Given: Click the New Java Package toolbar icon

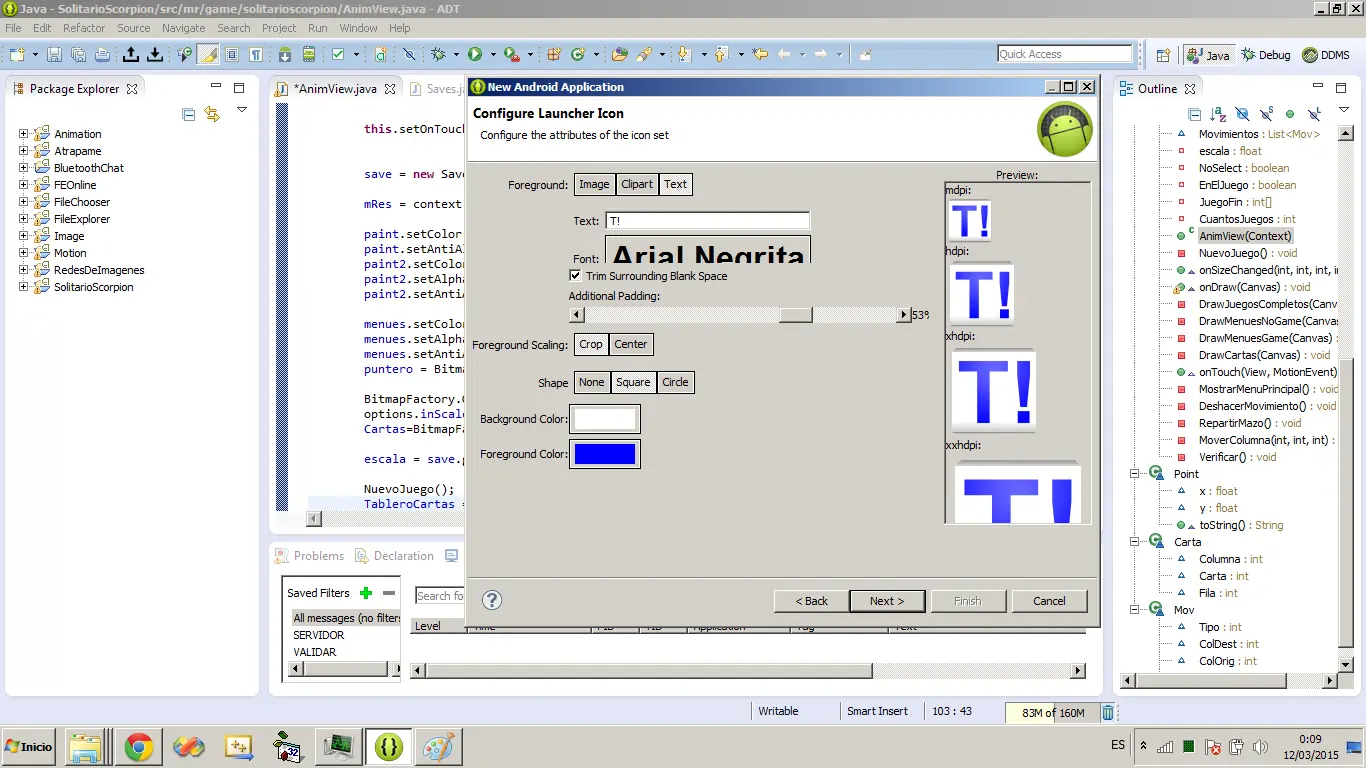Looking at the screenshot, I should pos(553,55).
